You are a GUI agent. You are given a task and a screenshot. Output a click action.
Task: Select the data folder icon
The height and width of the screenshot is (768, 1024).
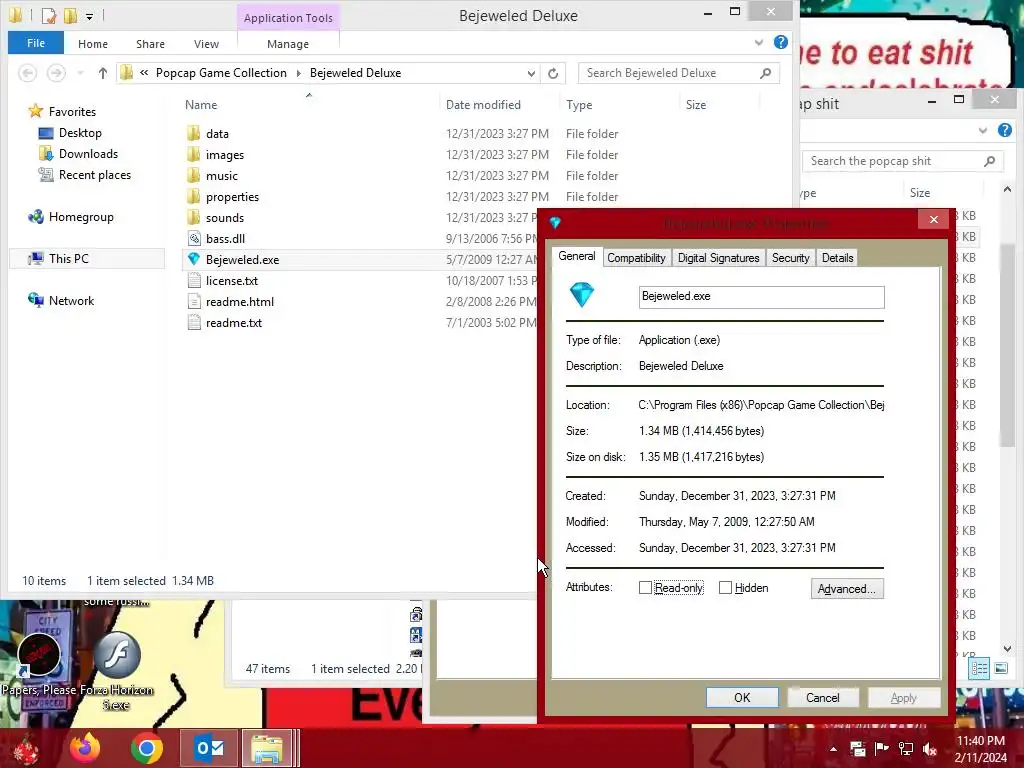tap(194, 133)
